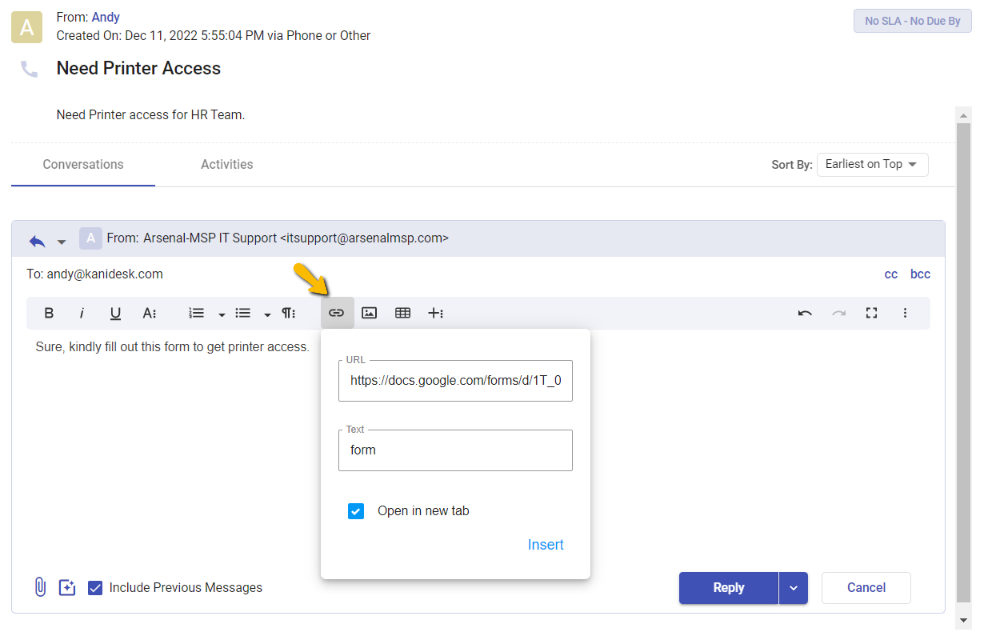Click Insert to add the link
This screenshot has height=632, width=982.
click(x=545, y=545)
